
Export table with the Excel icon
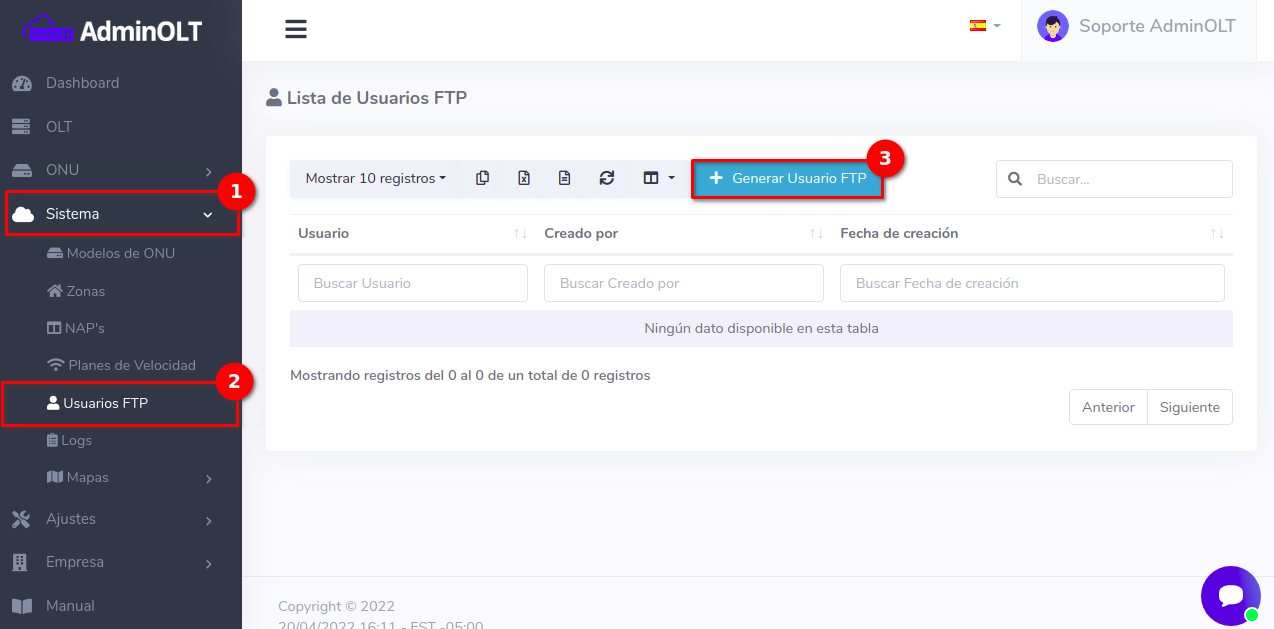pos(523,178)
